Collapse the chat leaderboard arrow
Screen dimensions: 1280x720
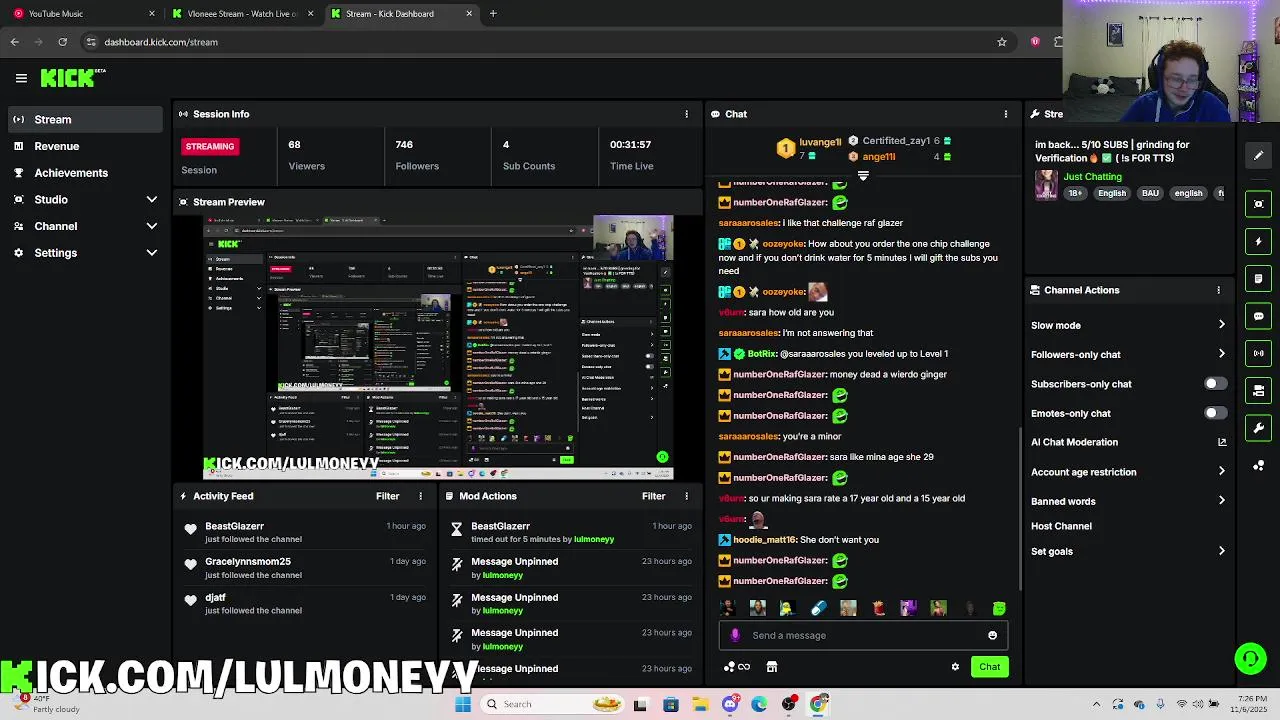tap(863, 176)
